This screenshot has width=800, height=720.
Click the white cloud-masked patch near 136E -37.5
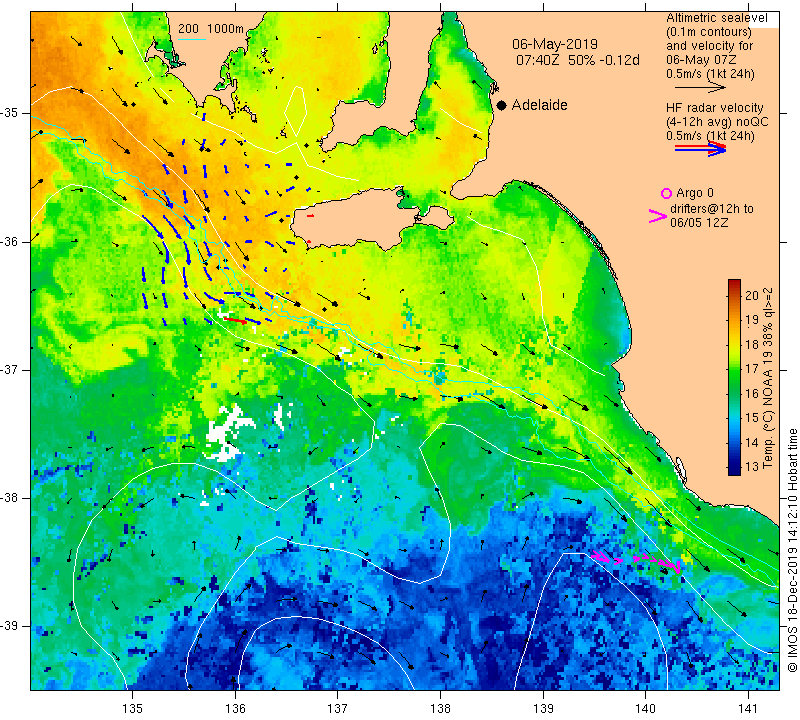229,432
